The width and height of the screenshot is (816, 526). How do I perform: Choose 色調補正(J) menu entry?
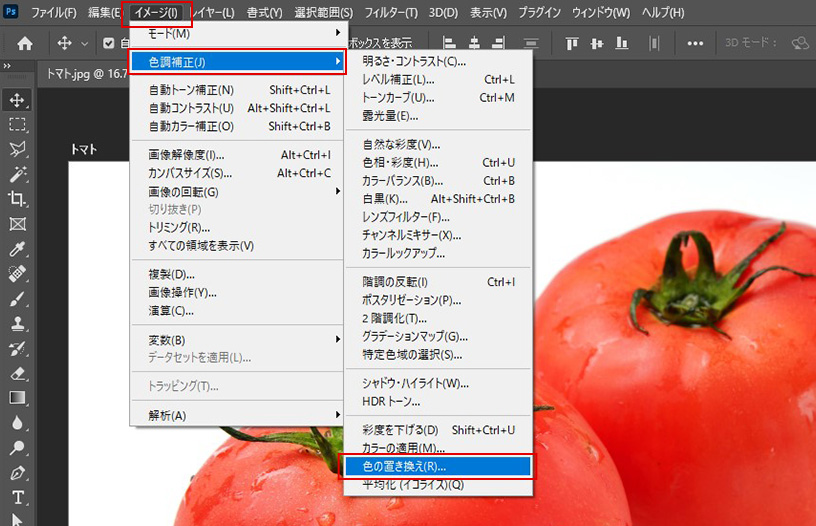click(237, 62)
